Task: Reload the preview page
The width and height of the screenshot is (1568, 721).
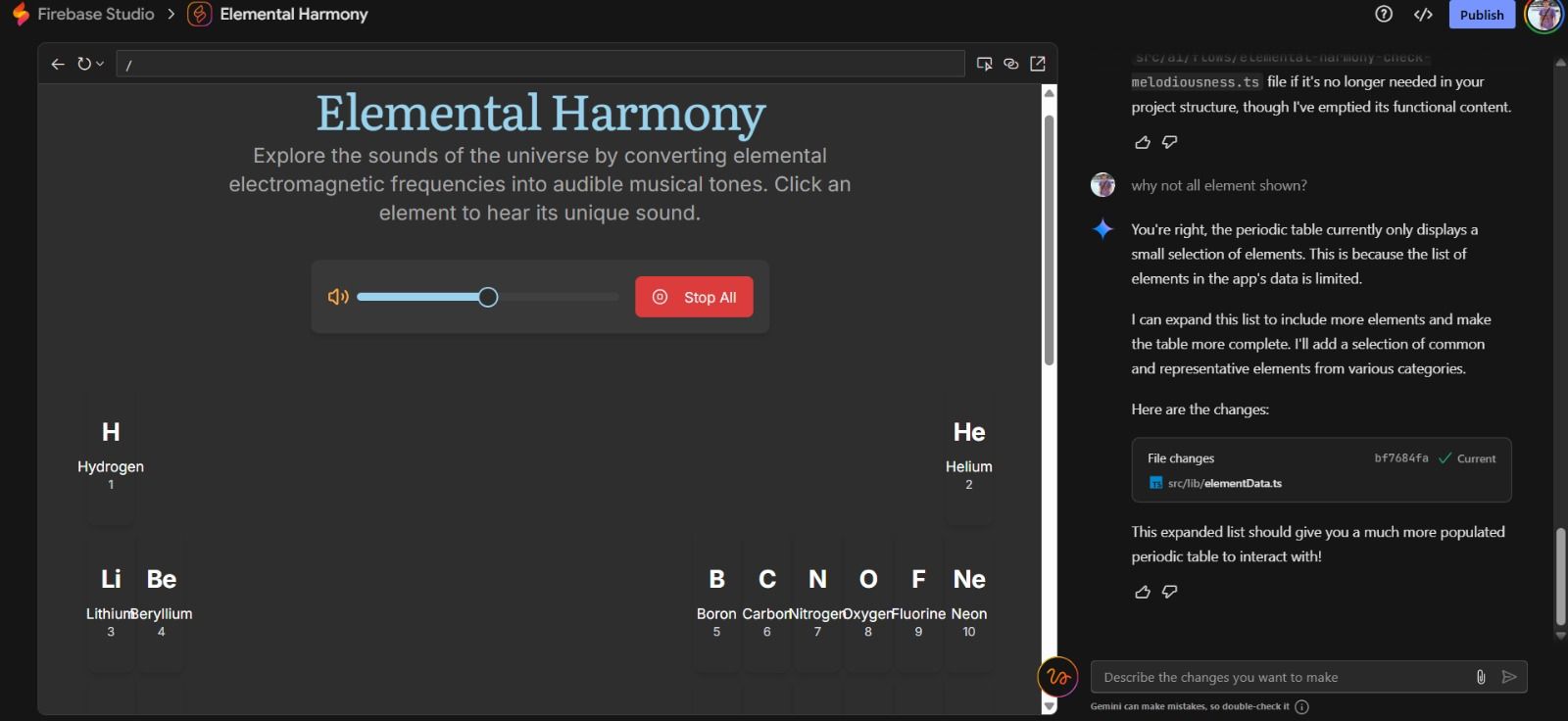Action: (84, 64)
